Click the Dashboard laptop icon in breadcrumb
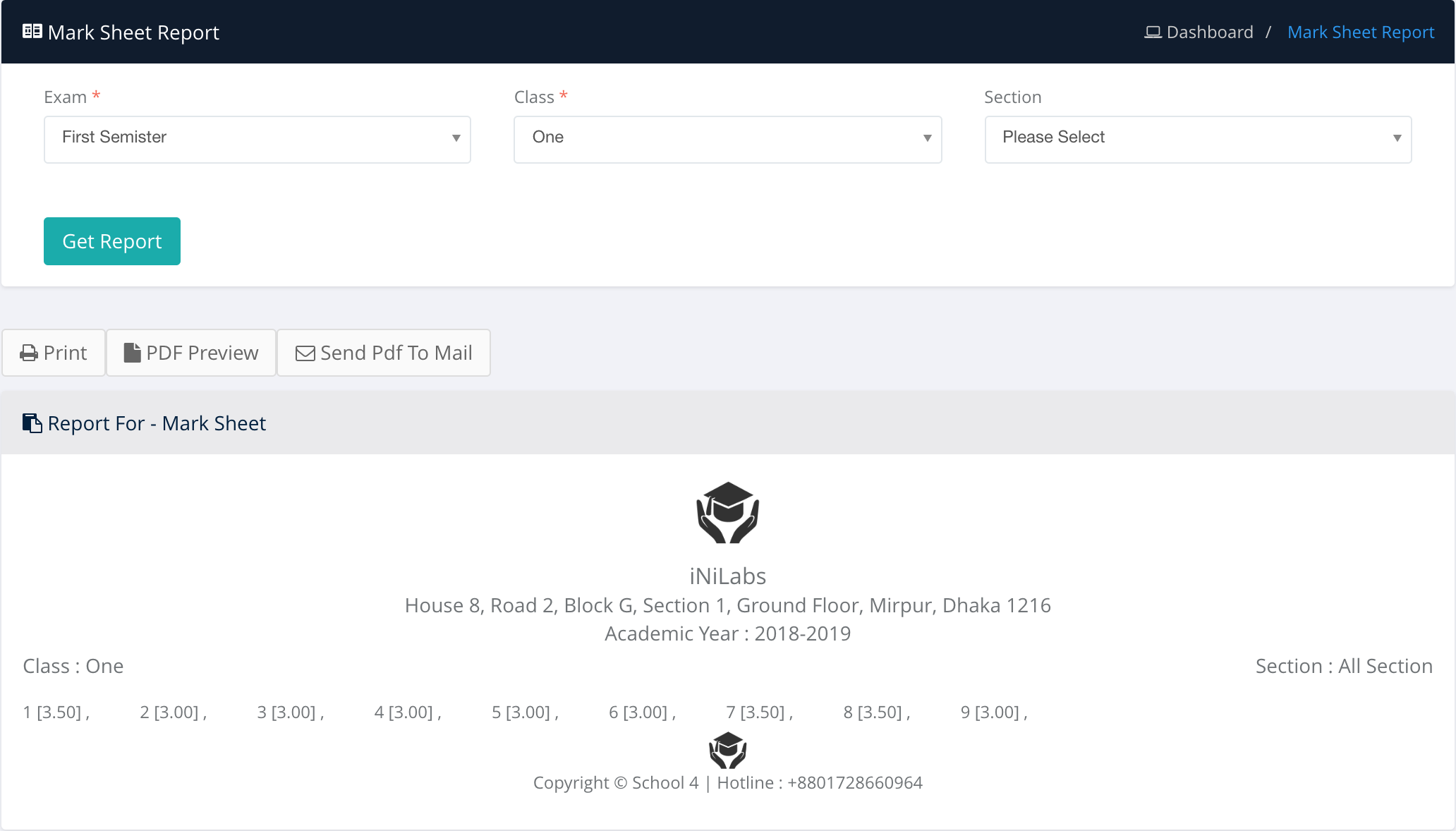 coord(1153,32)
